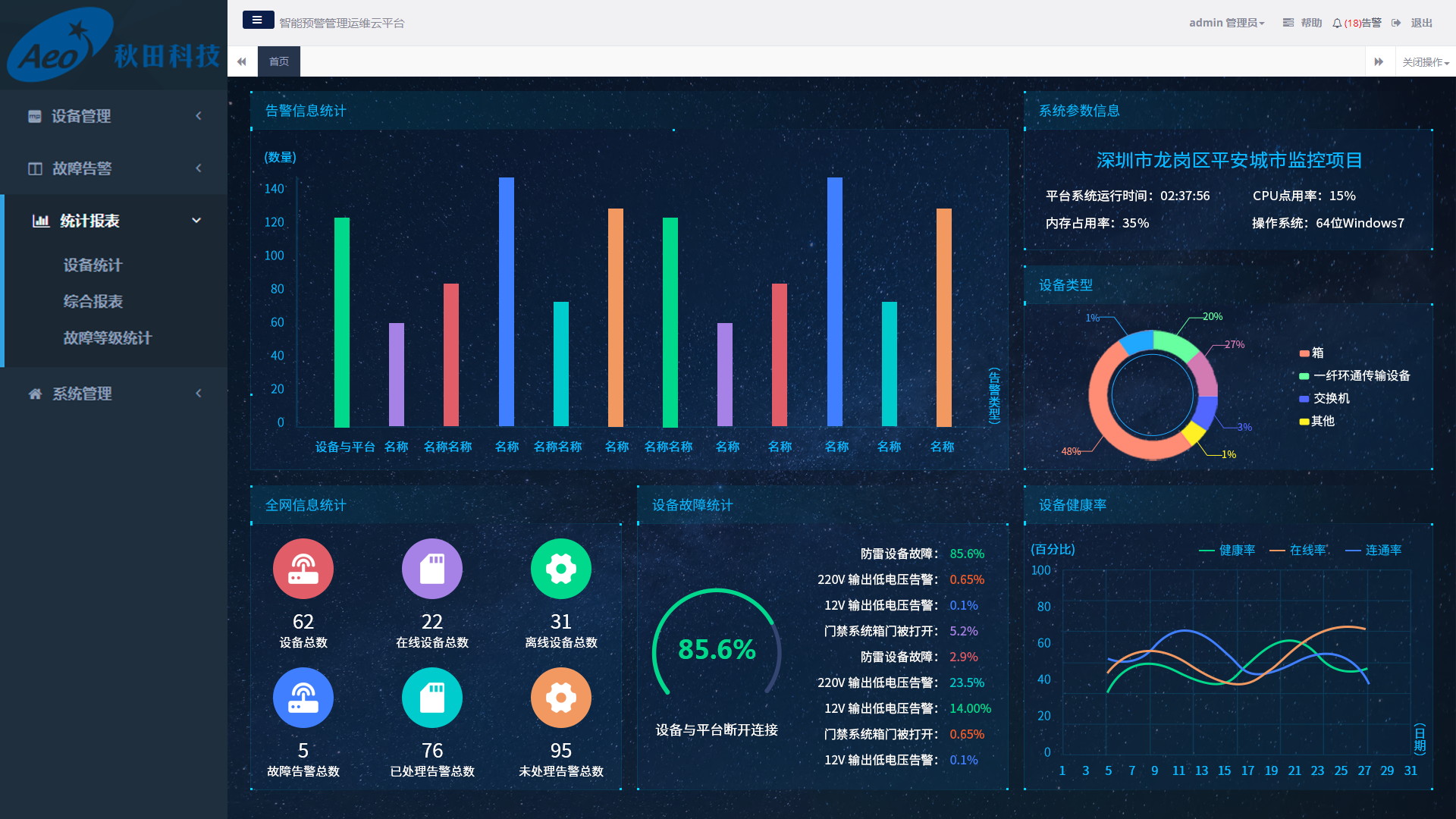Click the (18)告警 link
The height and width of the screenshot is (819, 1456).
coord(1363,23)
